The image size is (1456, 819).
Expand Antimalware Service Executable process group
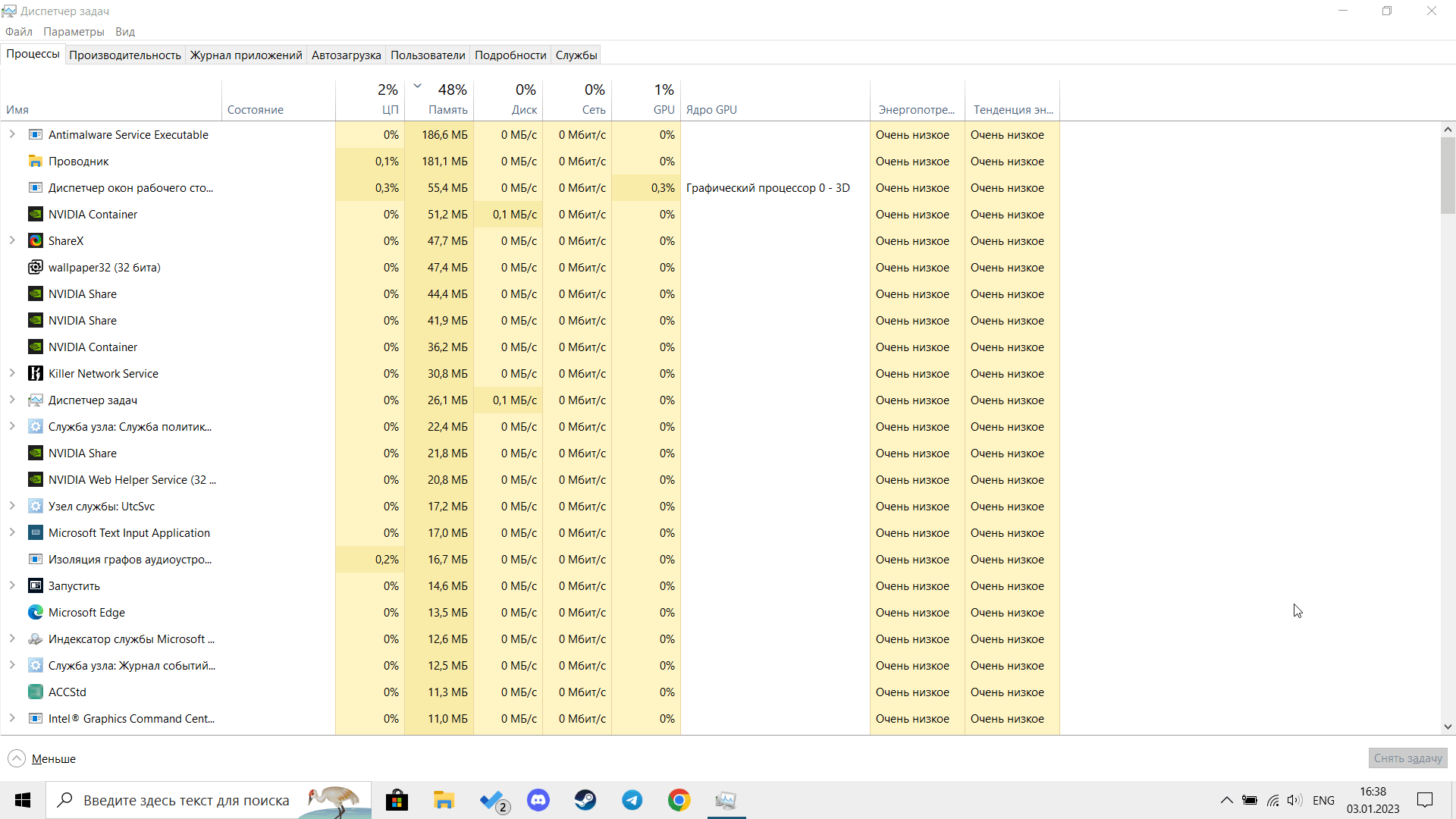(12, 134)
